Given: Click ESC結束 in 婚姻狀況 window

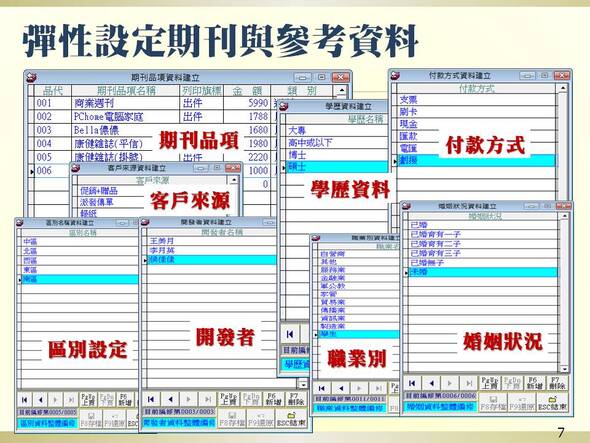Looking at the screenshot, I should click(552, 403).
